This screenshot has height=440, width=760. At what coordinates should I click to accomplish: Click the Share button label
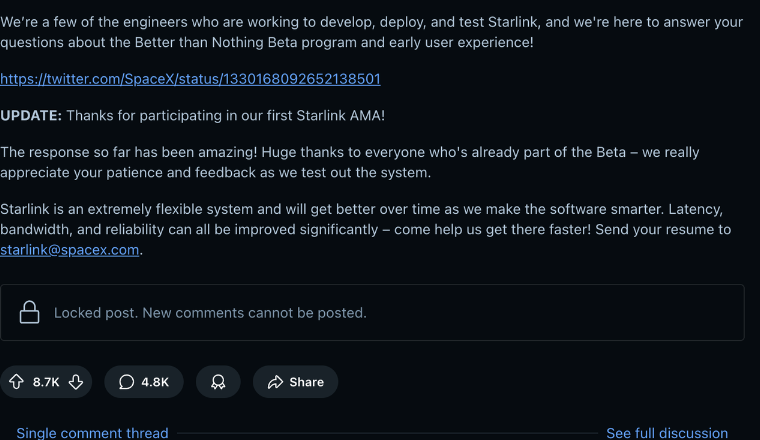click(306, 382)
